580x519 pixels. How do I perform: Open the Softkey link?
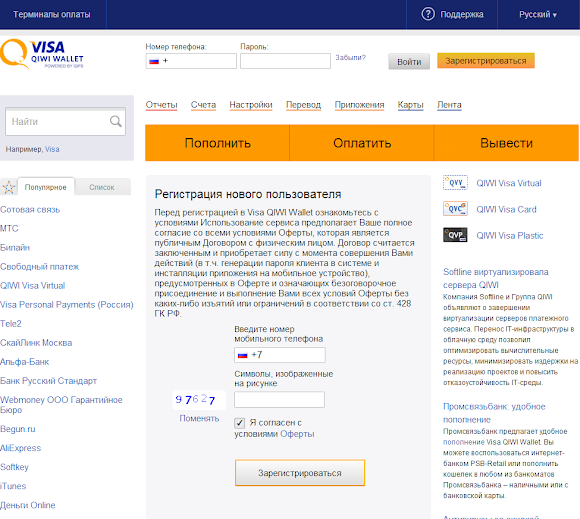click(x=14, y=467)
